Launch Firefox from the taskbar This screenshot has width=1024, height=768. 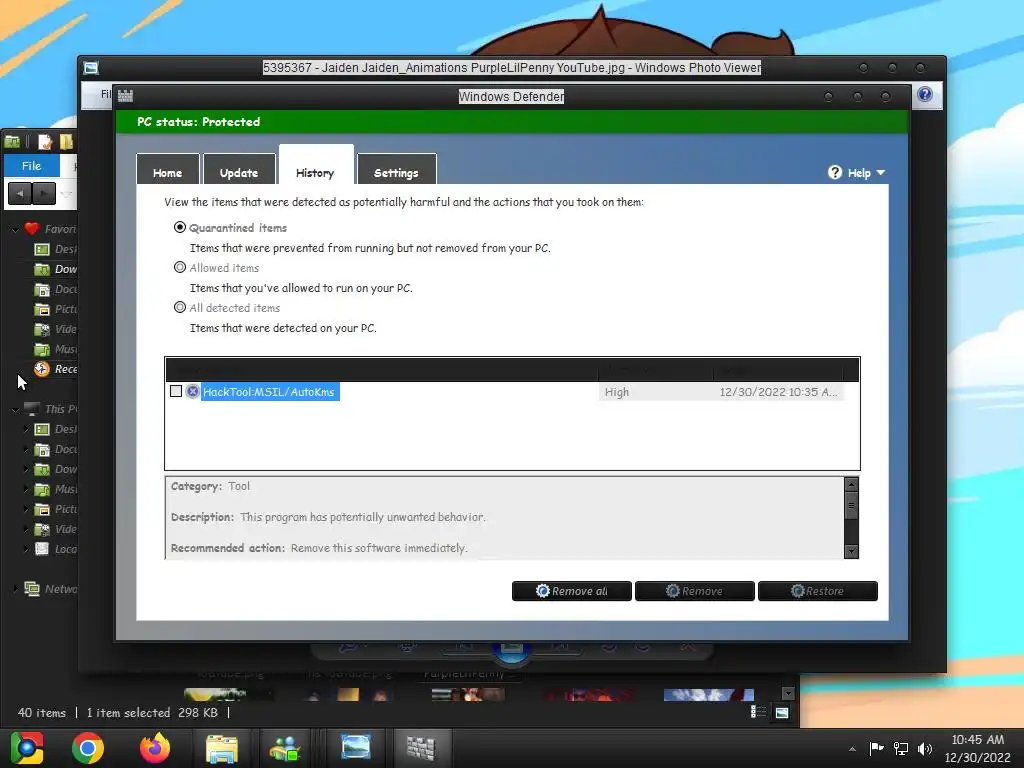[x=155, y=748]
